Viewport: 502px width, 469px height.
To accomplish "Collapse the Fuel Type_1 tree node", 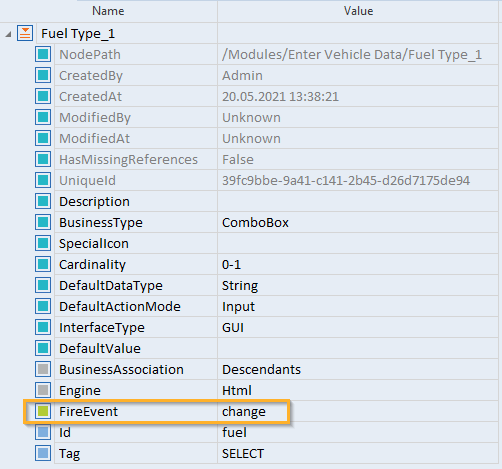I will tap(8, 34).
